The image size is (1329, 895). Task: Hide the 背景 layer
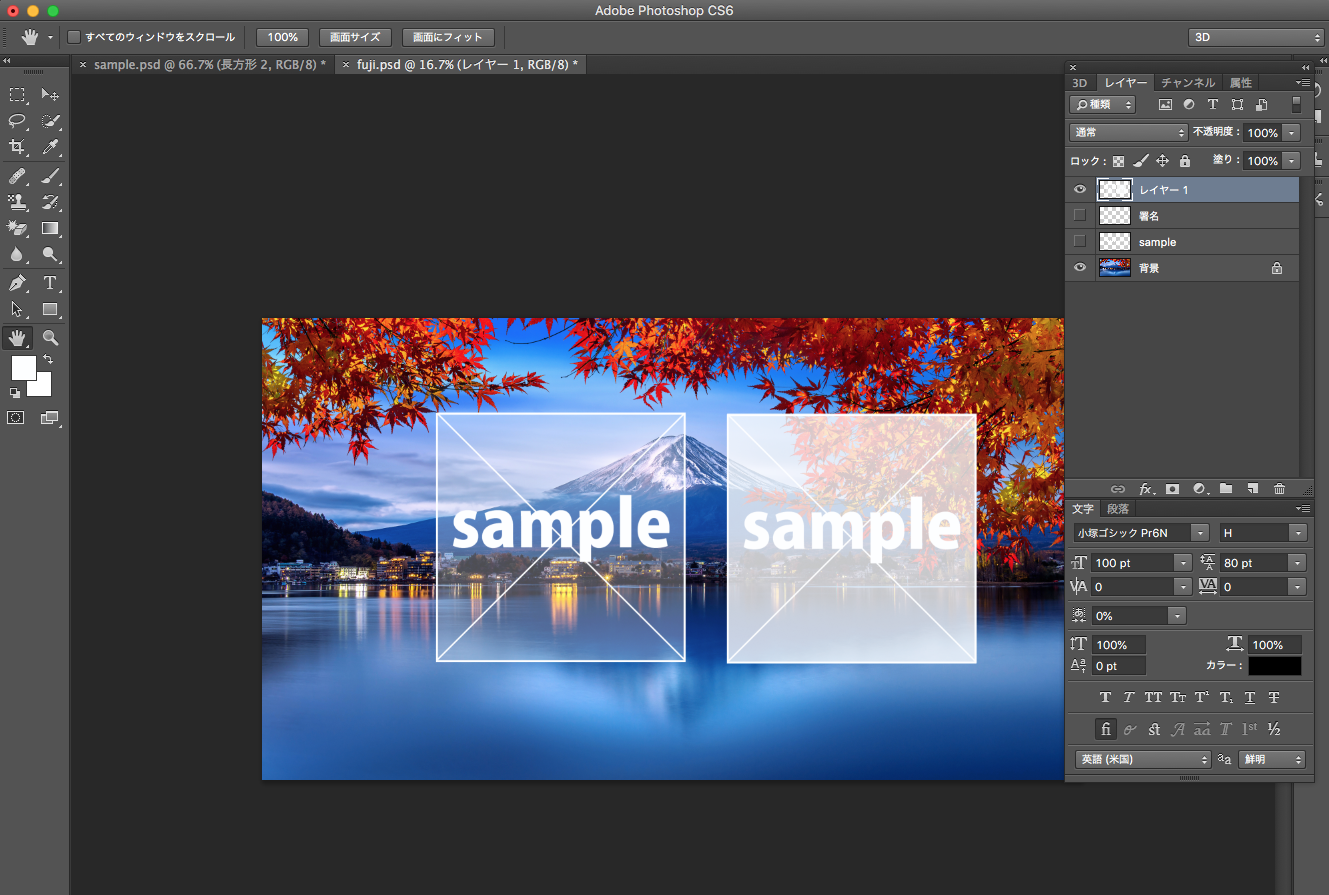click(x=1079, y=268)
